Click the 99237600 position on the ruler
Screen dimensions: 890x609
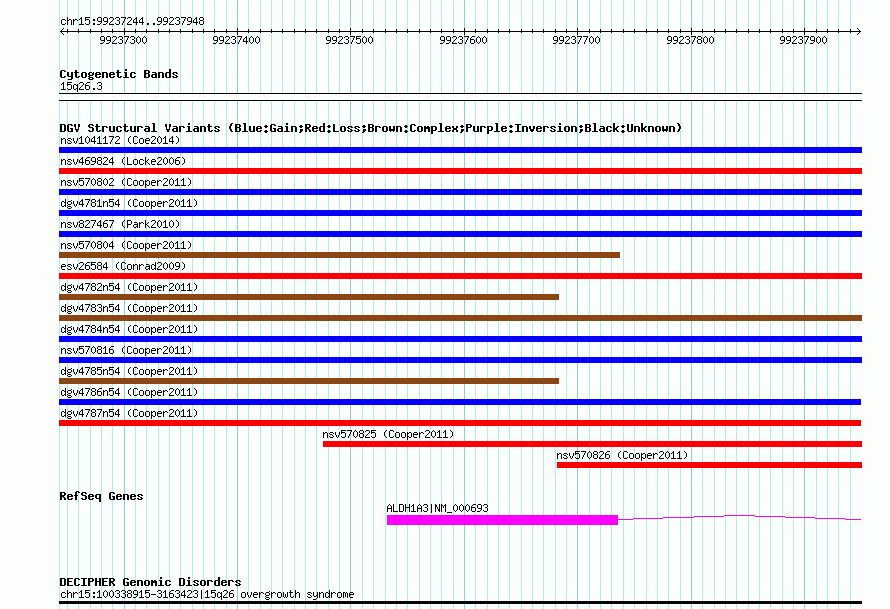point(464,40)
